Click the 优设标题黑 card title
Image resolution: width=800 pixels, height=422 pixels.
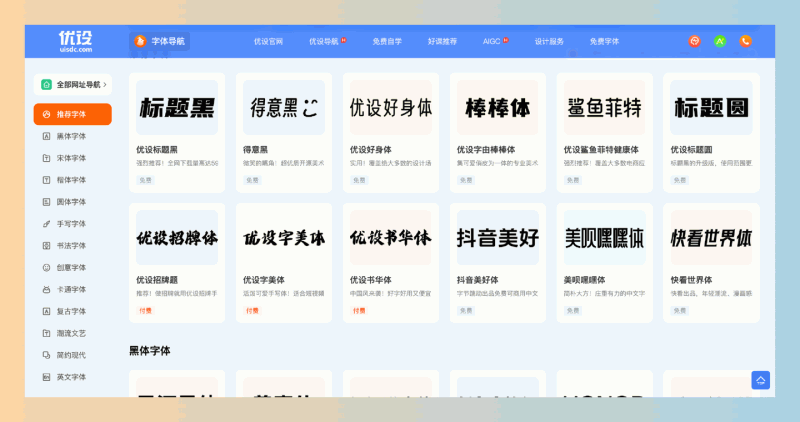[157, 150]
